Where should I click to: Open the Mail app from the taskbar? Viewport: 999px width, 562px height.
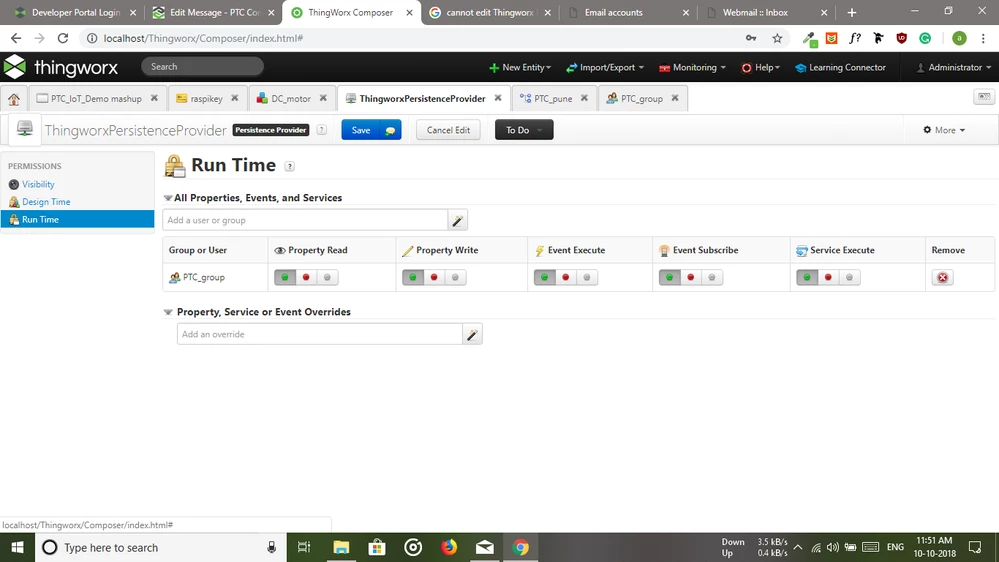[x=485, y=547]
